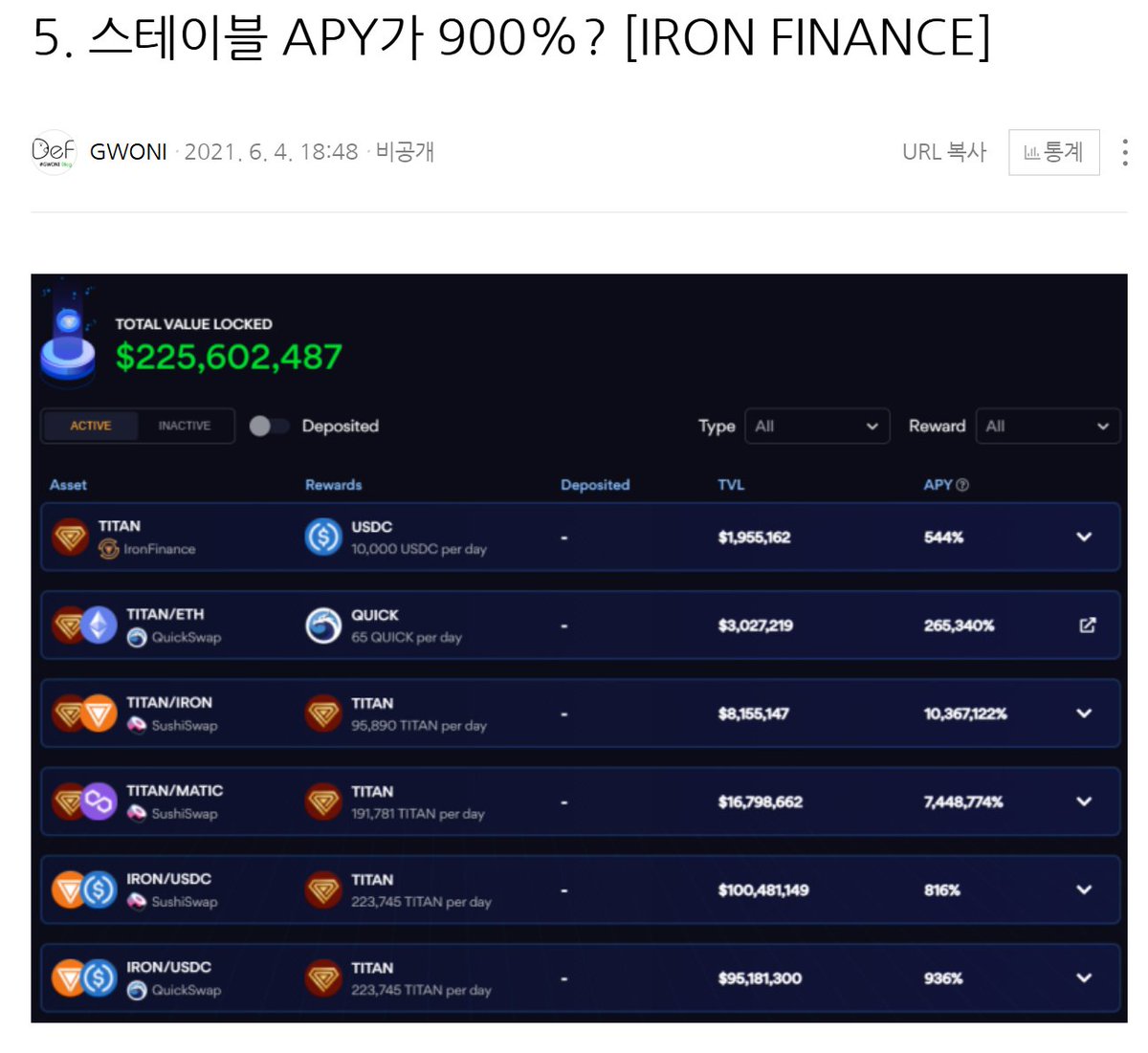Click the IronFinance logo under TITAN

[x=105, y=548]
